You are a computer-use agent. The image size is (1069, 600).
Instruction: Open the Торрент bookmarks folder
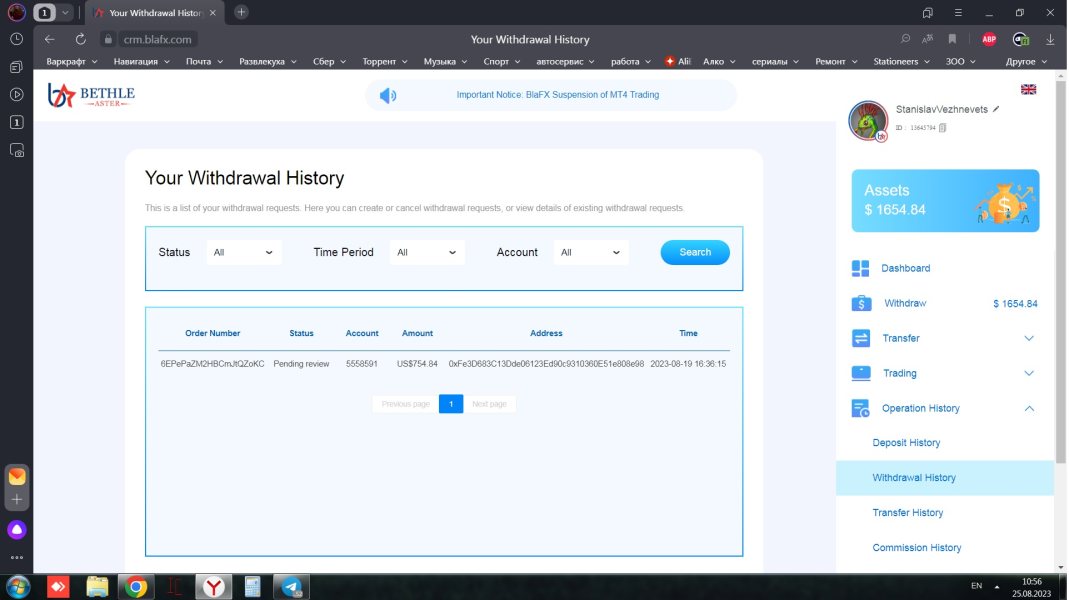(385, 61)
